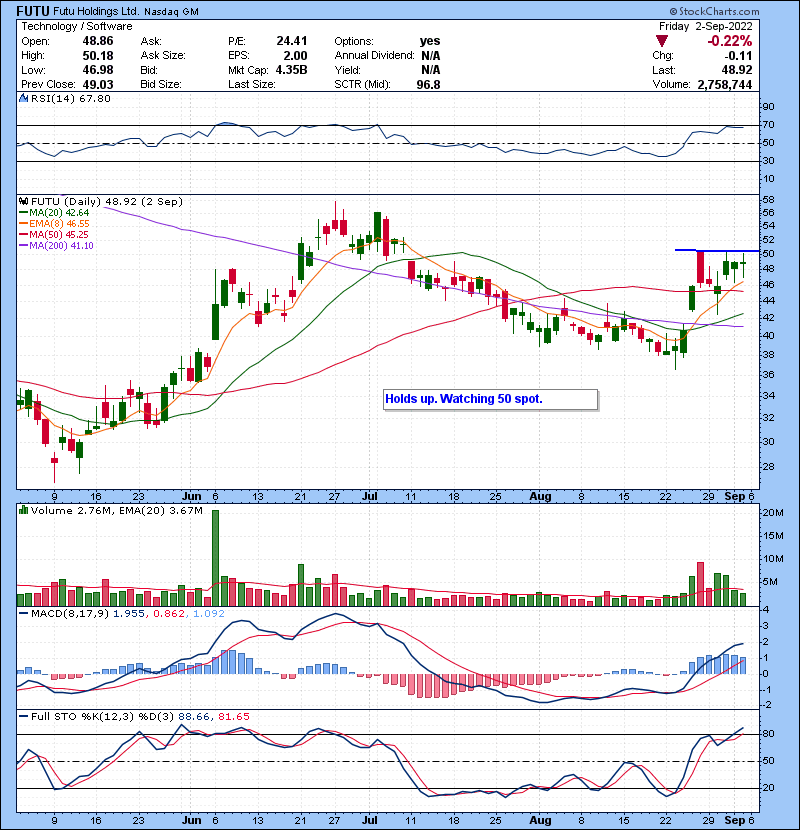Viewport: 800px width, 830px height.
Task: Click the -0.22% percent change
Action: click(x=730, y=41)
